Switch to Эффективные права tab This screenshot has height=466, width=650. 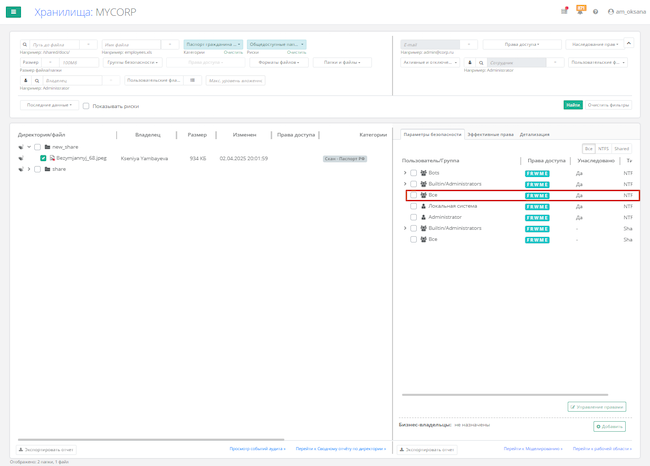(490, 135)
